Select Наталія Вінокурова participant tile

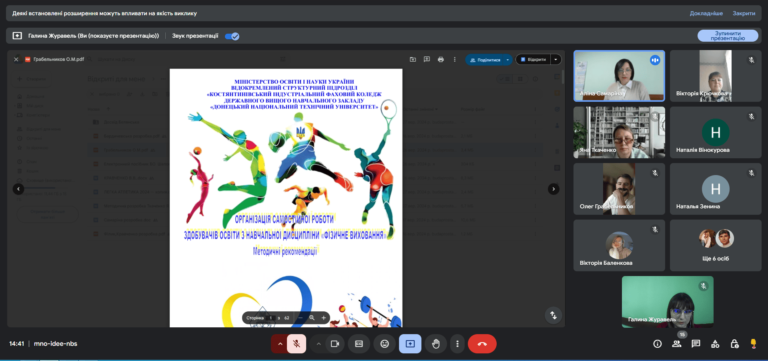(x=716, y=132)
